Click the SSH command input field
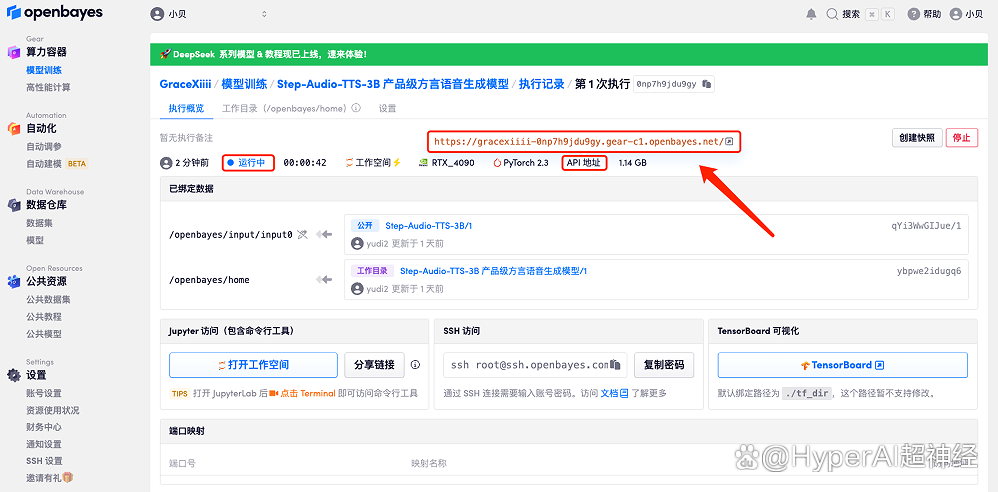The width and height of the screenshot is (998, 492). tap(535, 365)
